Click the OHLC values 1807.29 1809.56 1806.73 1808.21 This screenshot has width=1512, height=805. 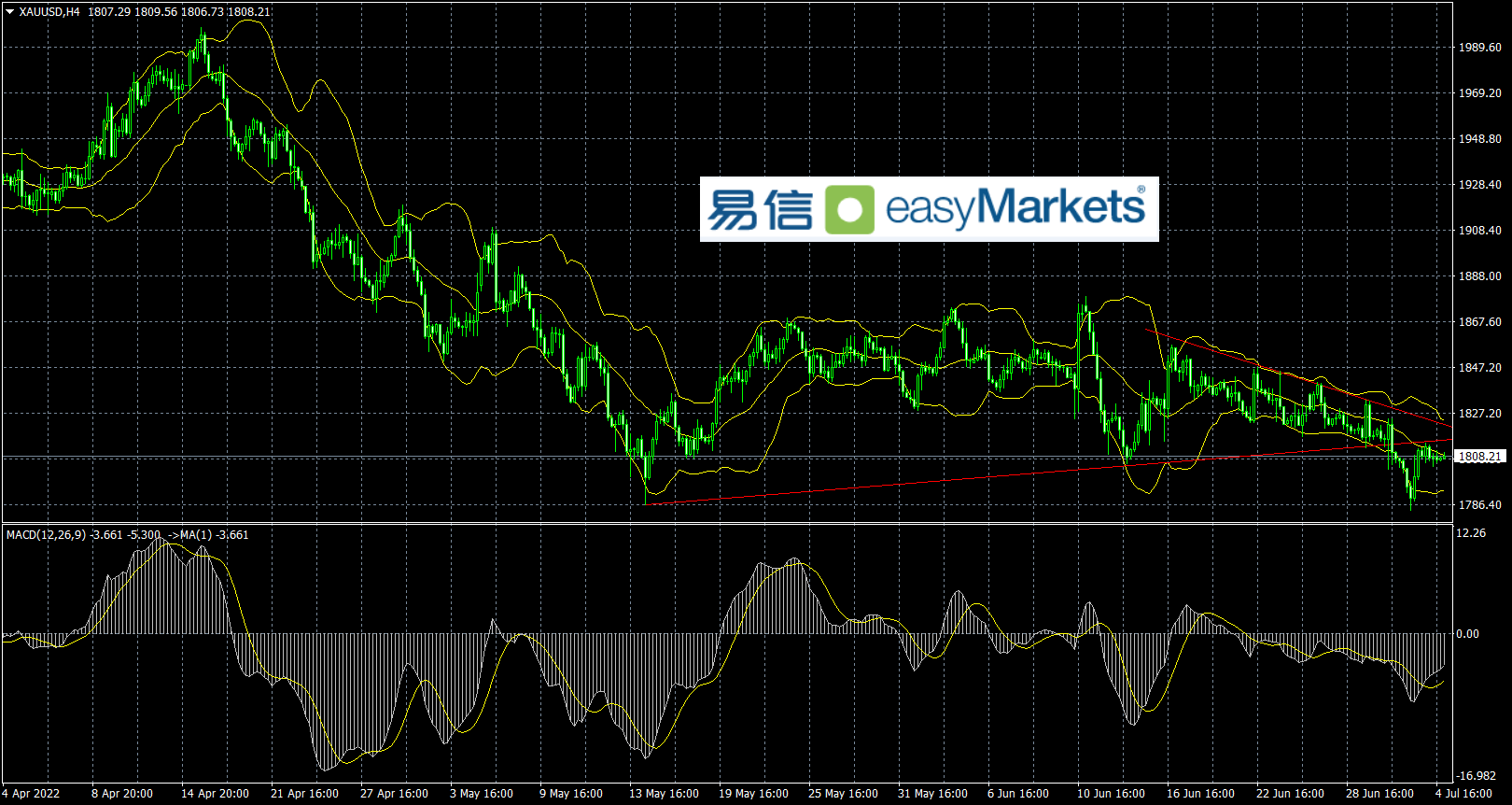179,12
